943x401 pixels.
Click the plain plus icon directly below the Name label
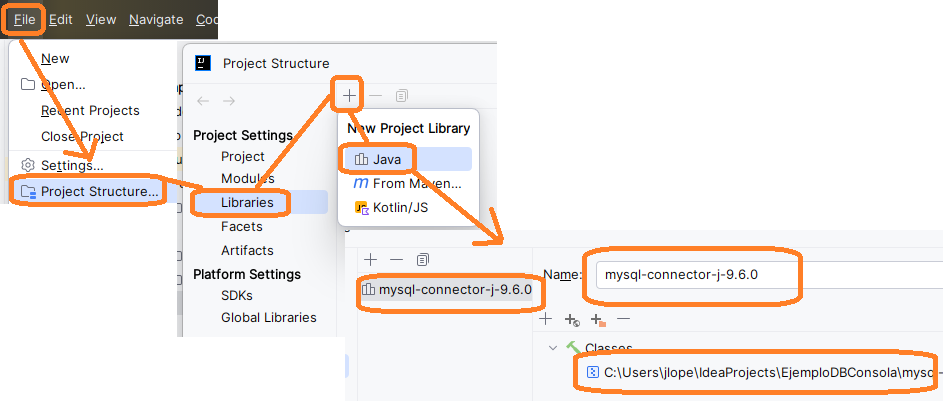pos(545,319)
